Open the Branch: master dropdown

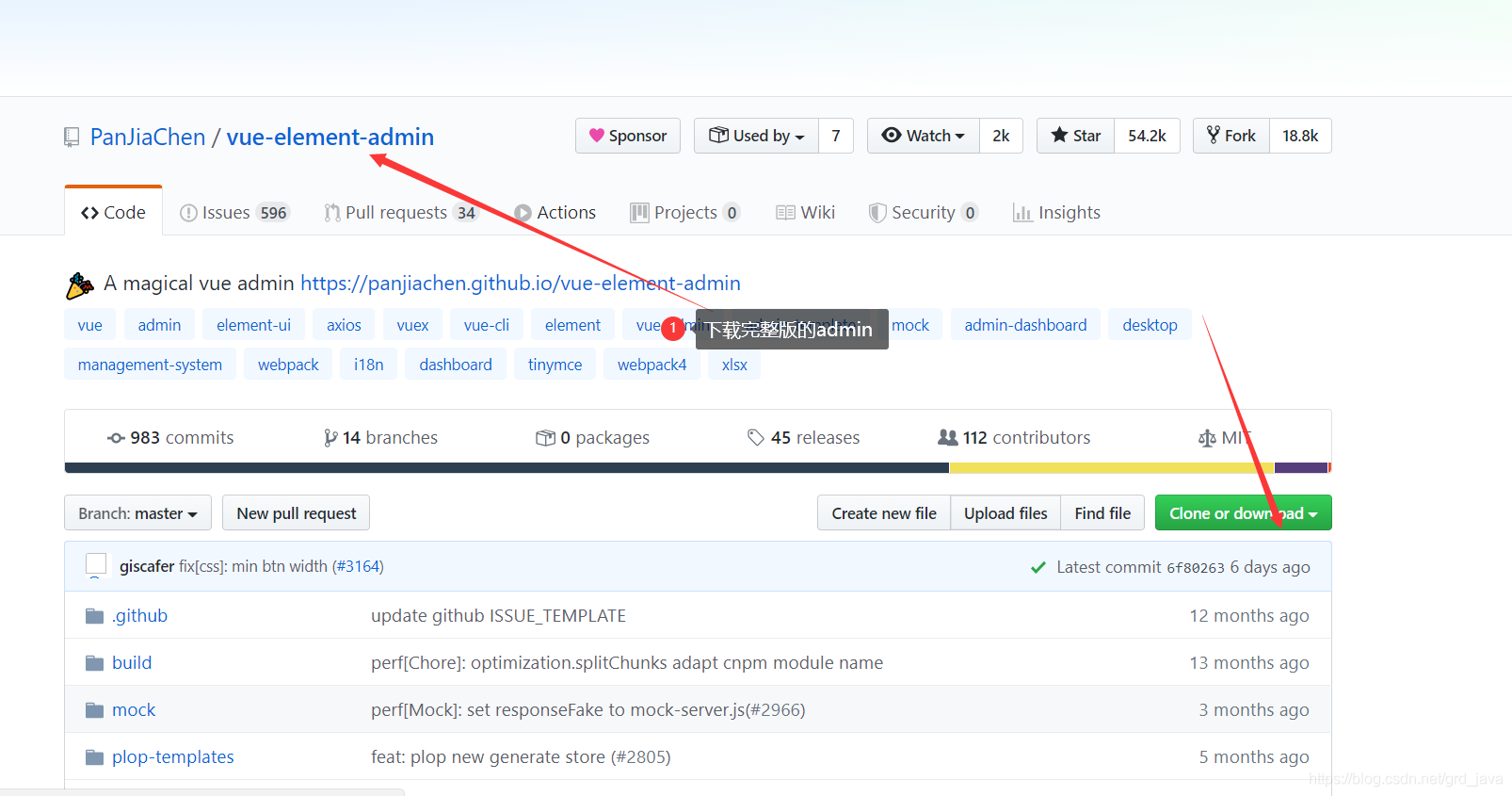pos(137,512)
